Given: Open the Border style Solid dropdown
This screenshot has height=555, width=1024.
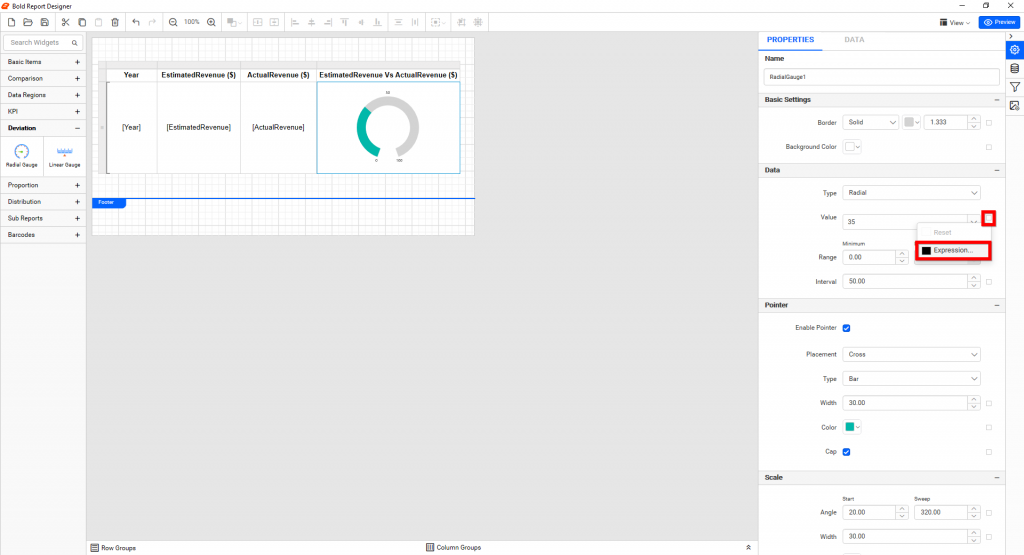Looking at the screenshot, I should tap(871, 122).
